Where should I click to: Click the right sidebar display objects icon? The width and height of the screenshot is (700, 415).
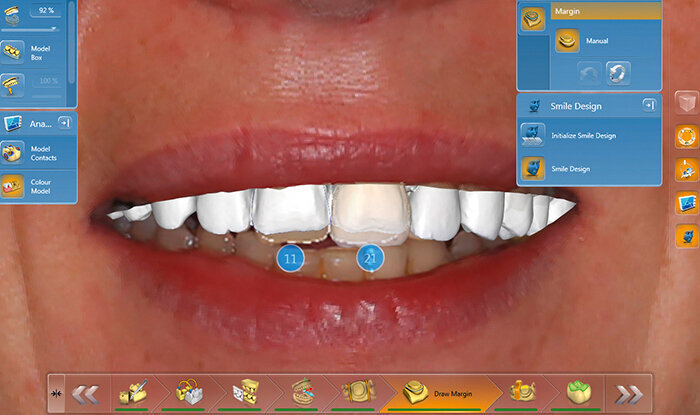tap(687, 170)
